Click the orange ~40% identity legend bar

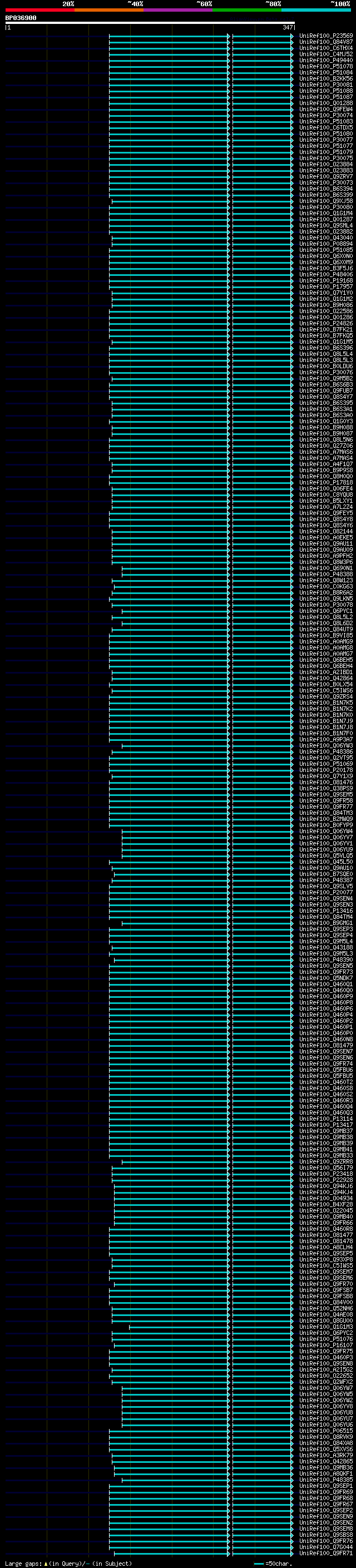(109, 10)
